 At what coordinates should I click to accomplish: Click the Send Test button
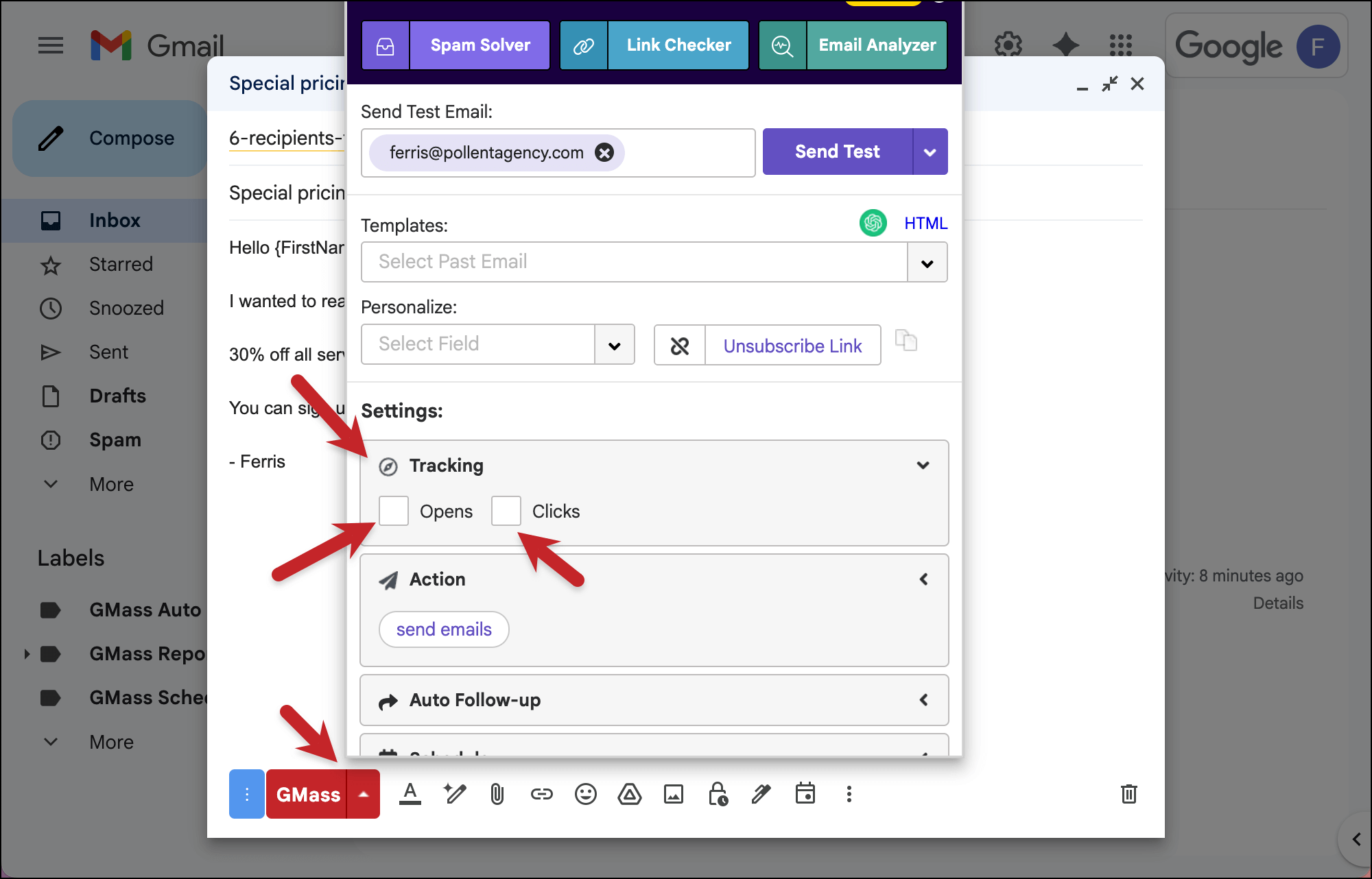(837, 152)
